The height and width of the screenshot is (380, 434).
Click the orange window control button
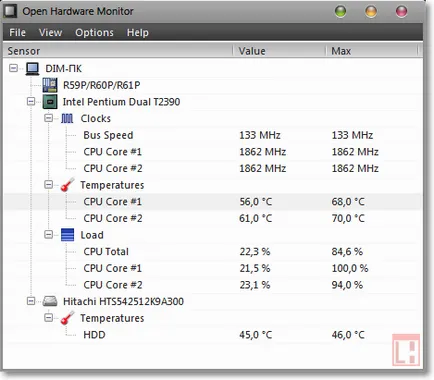(x=371, y=11)
